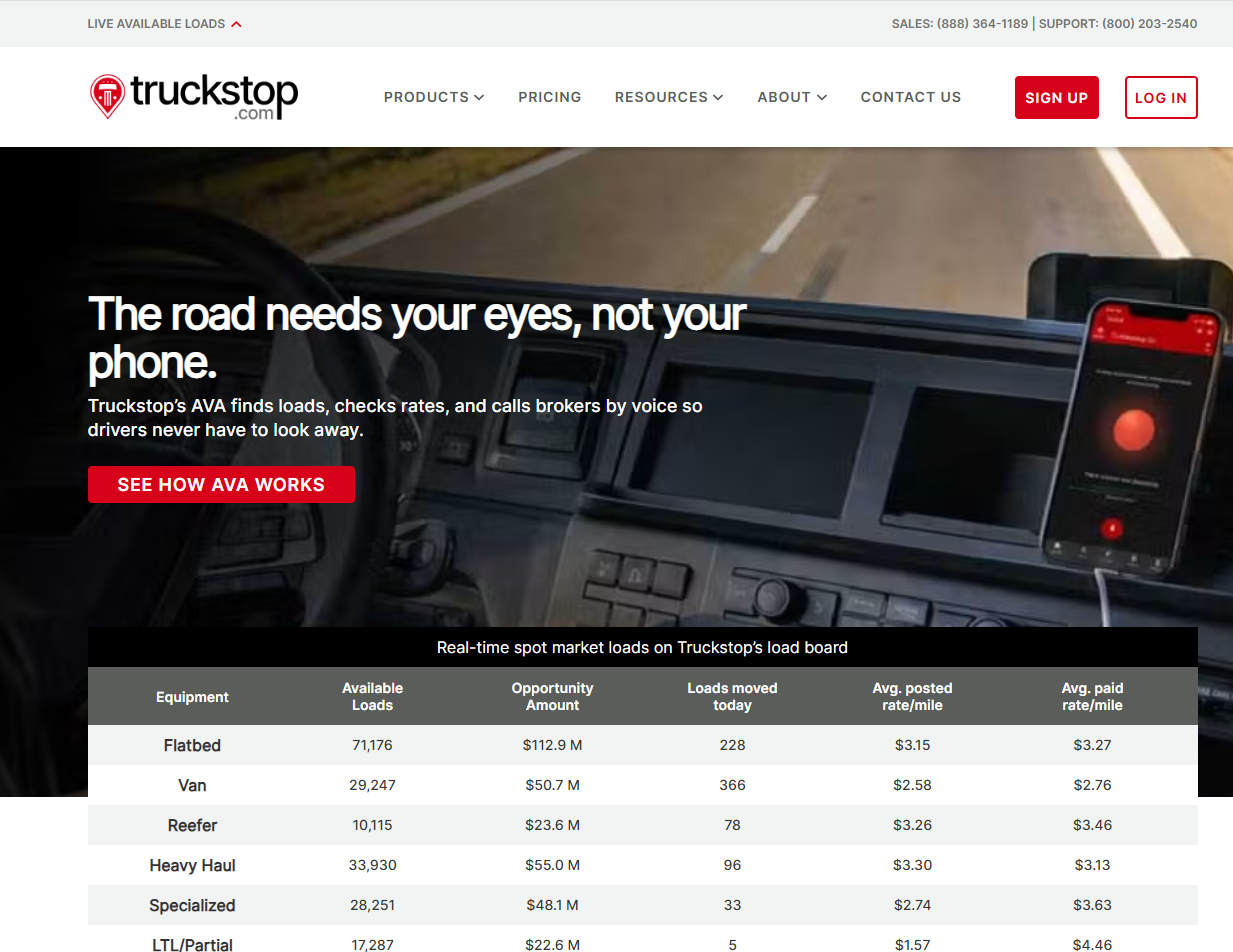Click the hero headline about the road
The width and height of the screenshot is (1233, 952).
coord(417,338)
